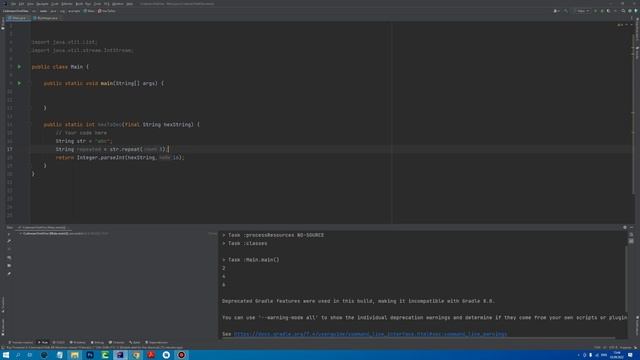This screenshot has height=360, width=640.
Task: Open the Edit menu
Action: [x=21, y=4]
